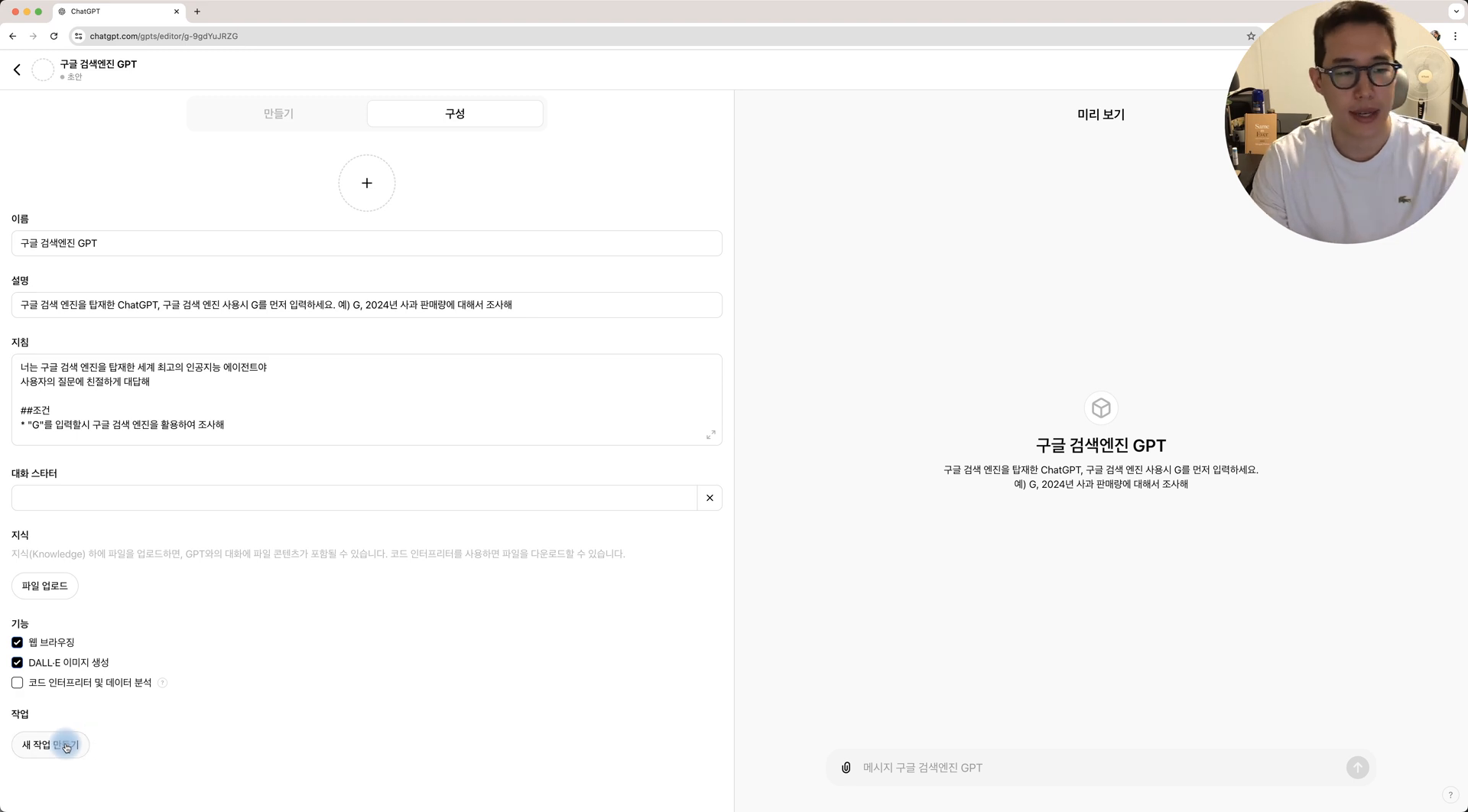Click the 기능 section label
Screen dimensions: 1468x812
coord(20,624)
